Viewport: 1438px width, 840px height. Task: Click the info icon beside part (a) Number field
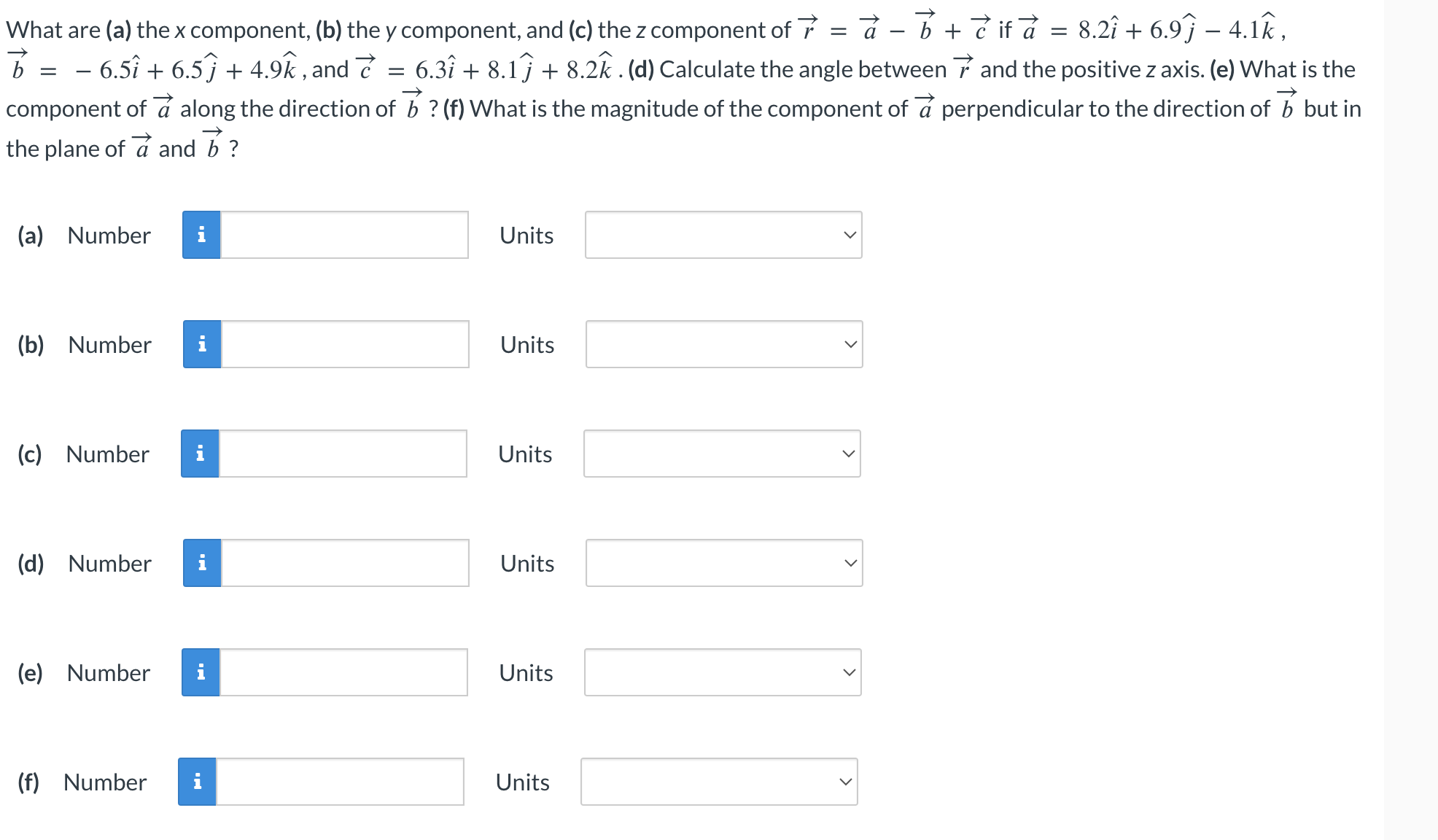click(201, 235)
